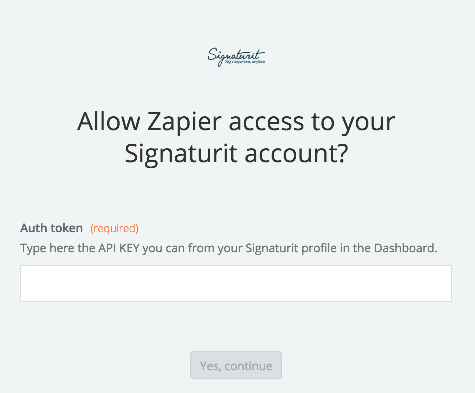The image size is (475, 393).
Task: Click the Yes, continue button
Action: (x=236, y=365)
